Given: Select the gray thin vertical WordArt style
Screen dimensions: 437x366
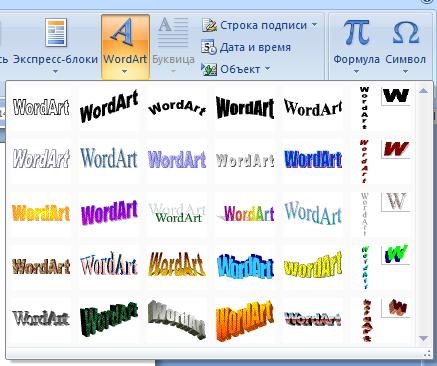Looking at the screenshot, I should [x=365, y=214].
